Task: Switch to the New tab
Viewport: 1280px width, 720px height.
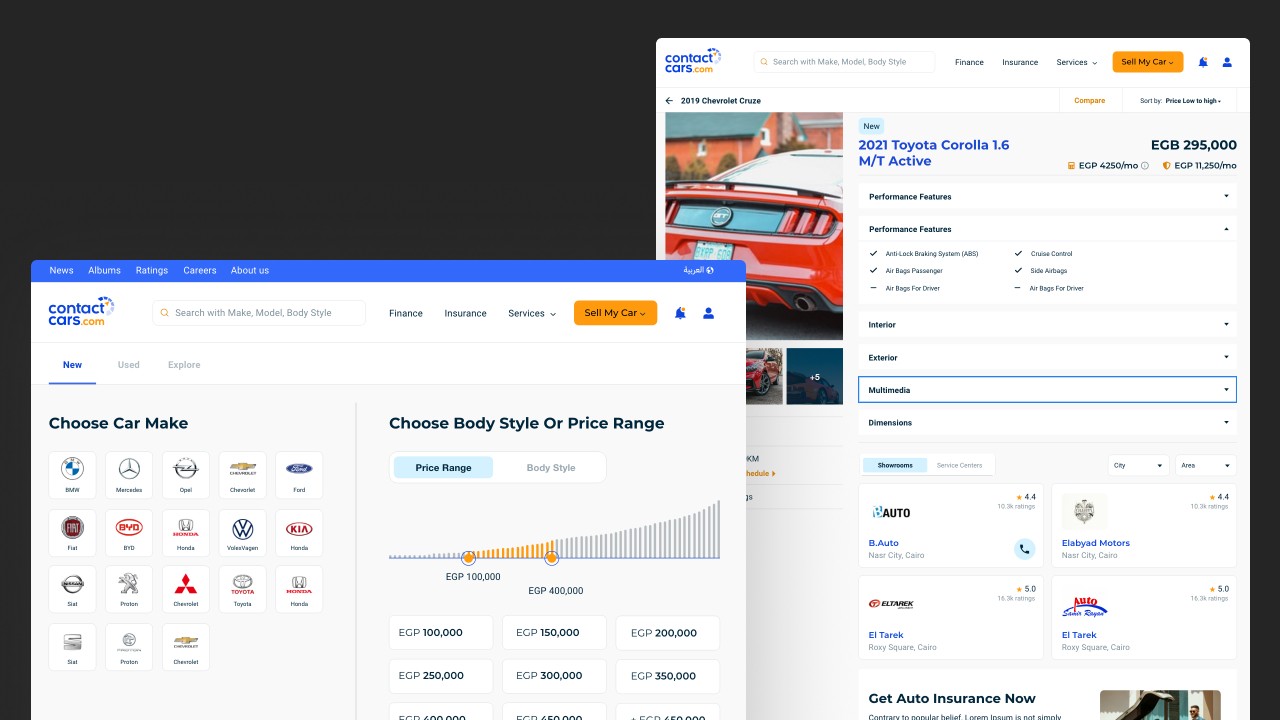Action: point(72,365)
